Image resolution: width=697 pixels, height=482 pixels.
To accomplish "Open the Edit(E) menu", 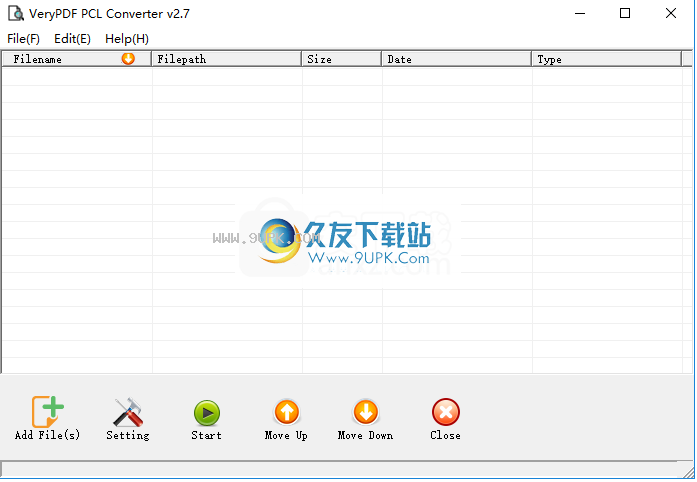I will point(72,39).
